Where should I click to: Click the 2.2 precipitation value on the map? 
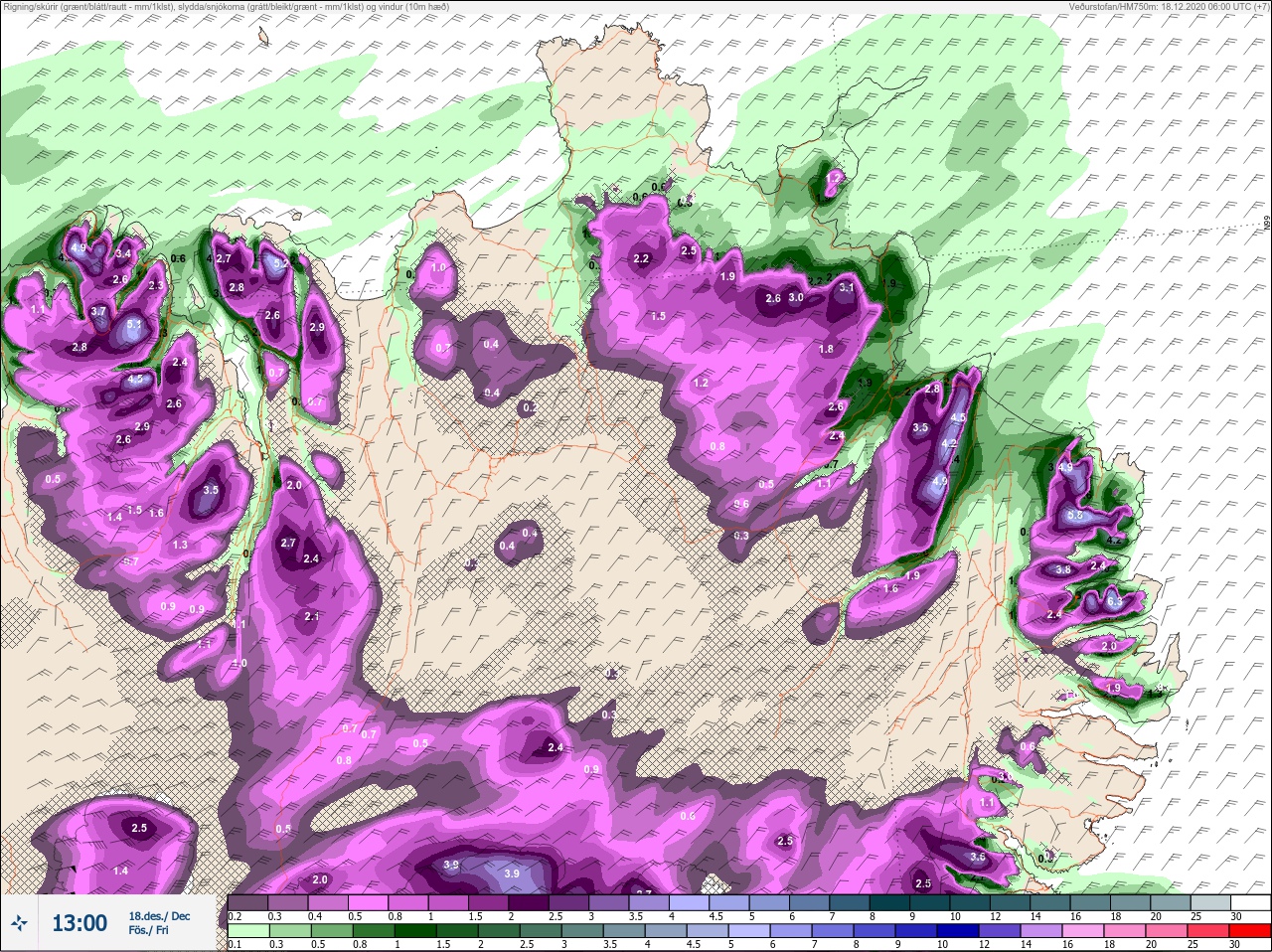point(642,259)
